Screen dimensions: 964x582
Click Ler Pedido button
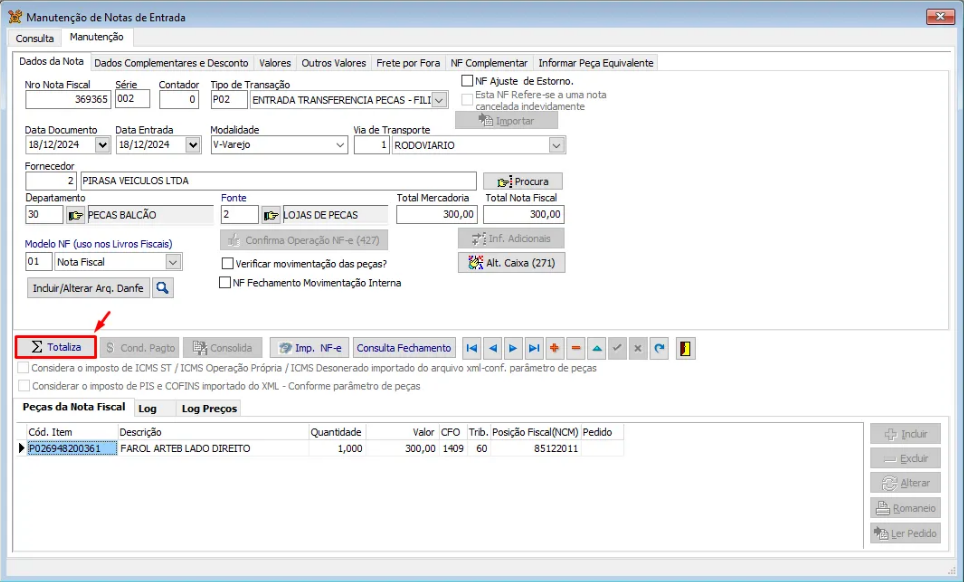point(906,533)
